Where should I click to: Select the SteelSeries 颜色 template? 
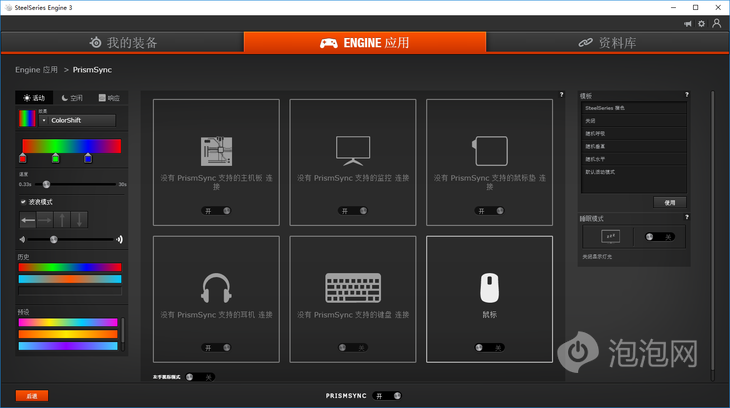[634, 108]
